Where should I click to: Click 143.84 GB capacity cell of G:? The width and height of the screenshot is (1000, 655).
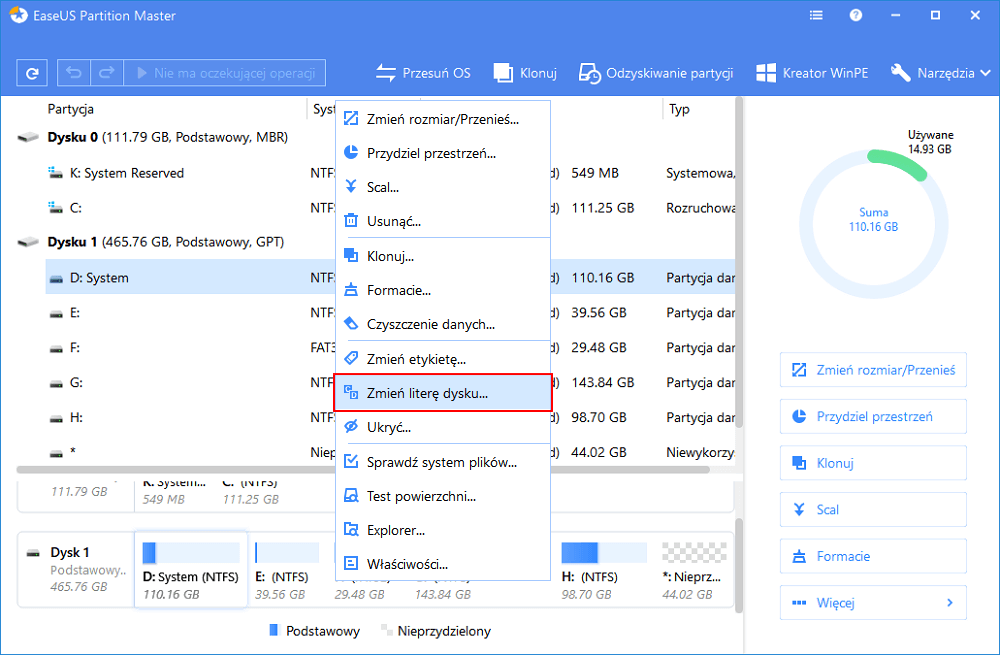coord(603,383)
